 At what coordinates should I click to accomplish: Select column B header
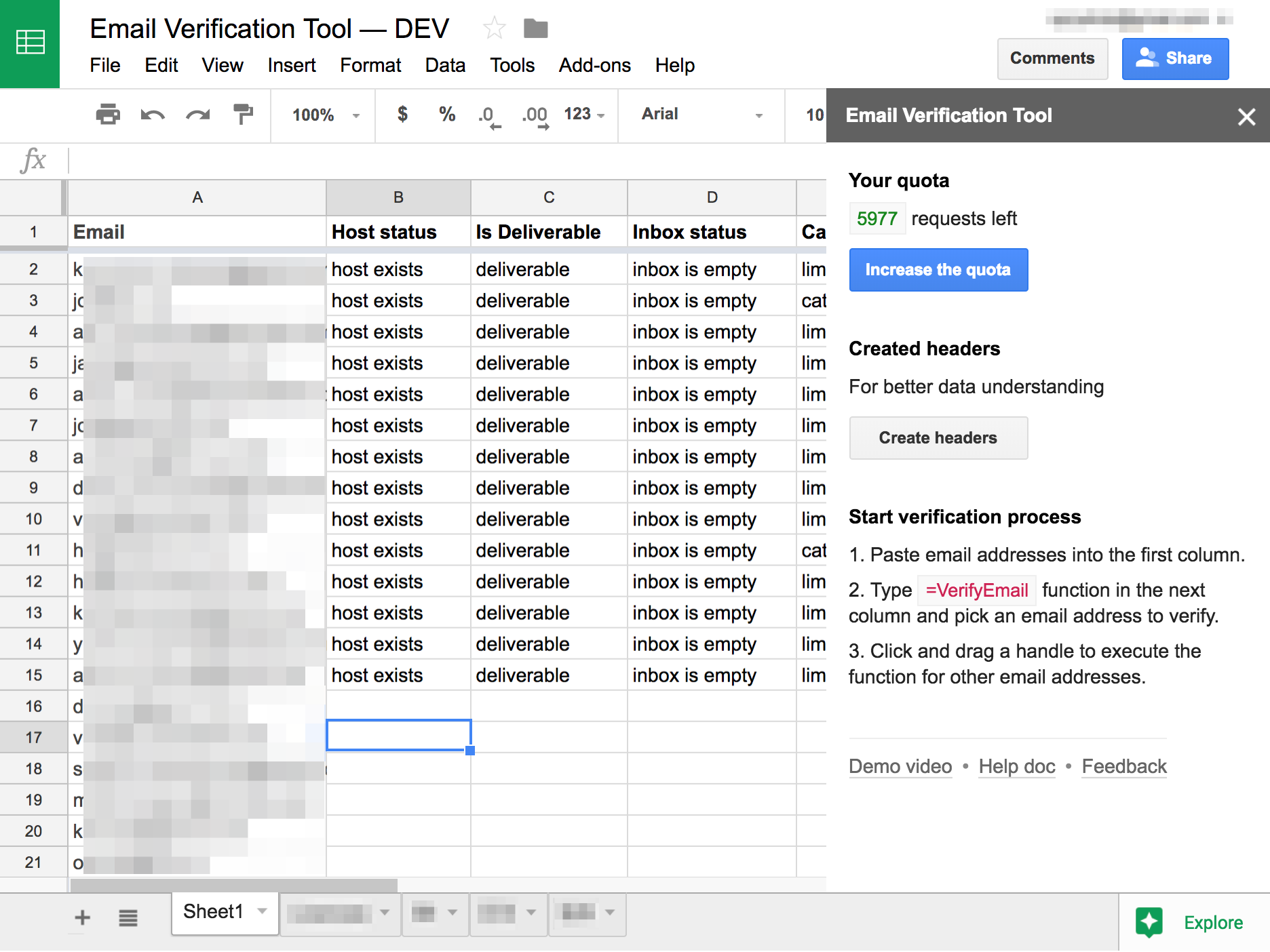[398, 197]
